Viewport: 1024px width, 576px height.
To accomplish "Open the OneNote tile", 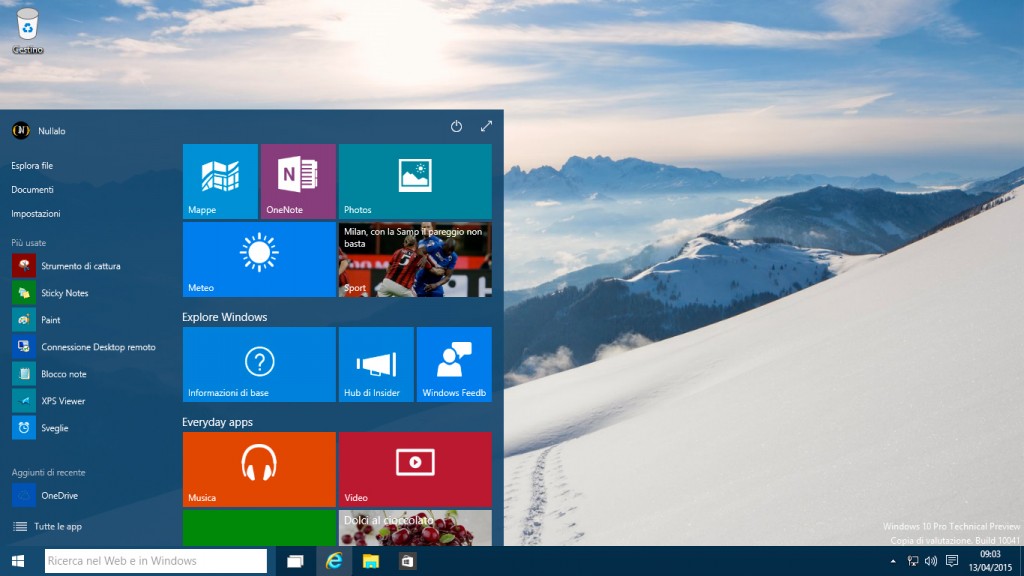I will [x=298, y=182].
